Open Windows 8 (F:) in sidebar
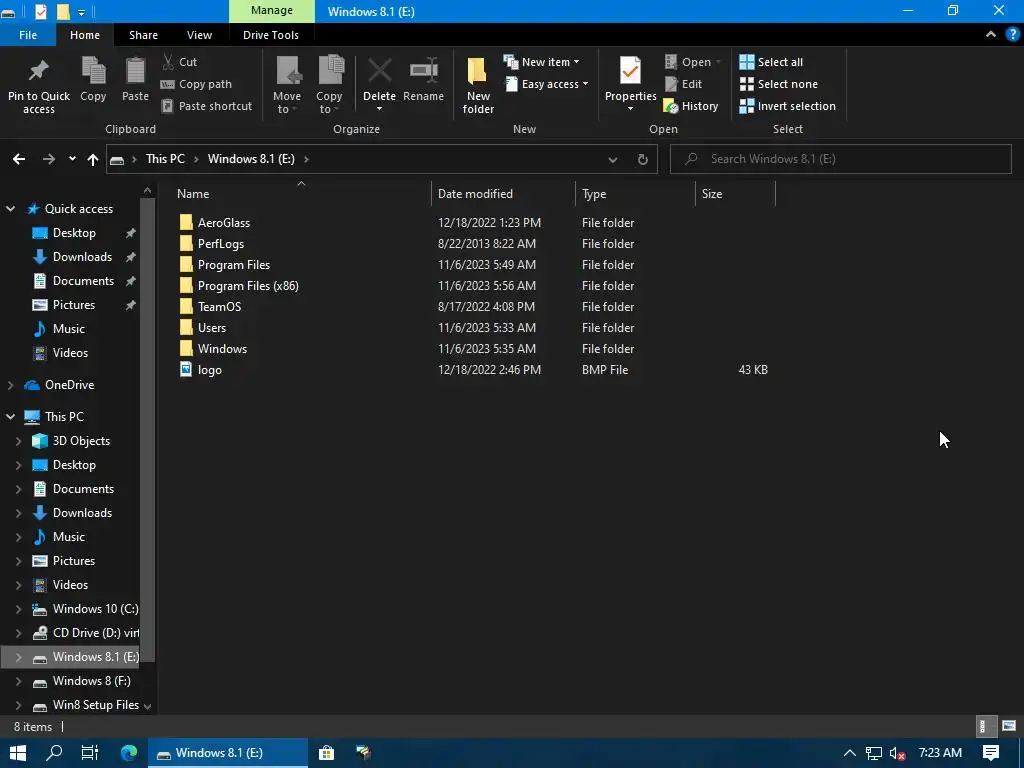Viewport: 1024px width, 768px height. click(91, 681)
